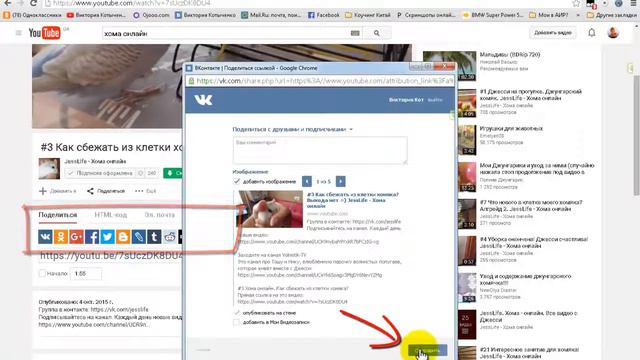Image resolution: width=640 pixels, height=360 pixels.
Task: Toggle 'добавить в Мои Видеозаписи' checkbox
Action: click(236, 322)
